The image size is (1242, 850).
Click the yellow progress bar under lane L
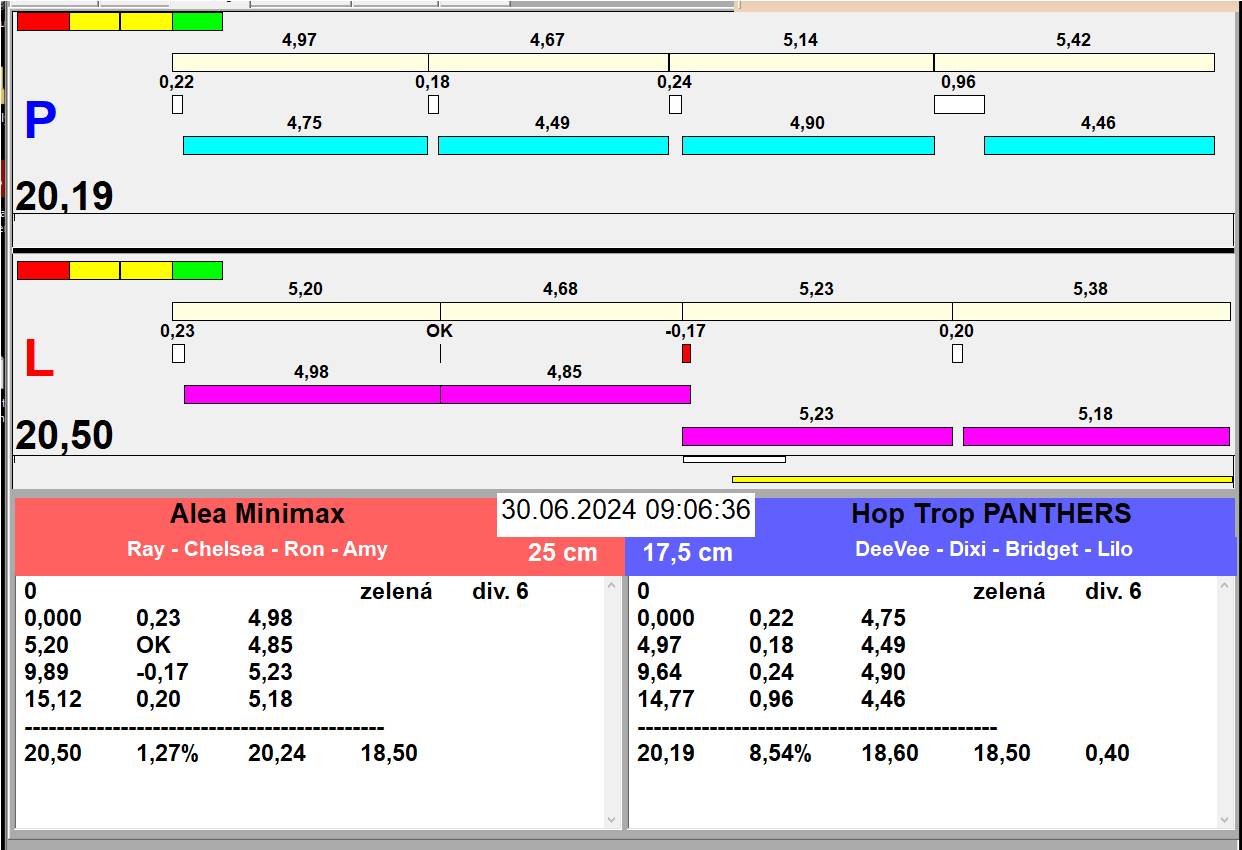click(982, 479)
